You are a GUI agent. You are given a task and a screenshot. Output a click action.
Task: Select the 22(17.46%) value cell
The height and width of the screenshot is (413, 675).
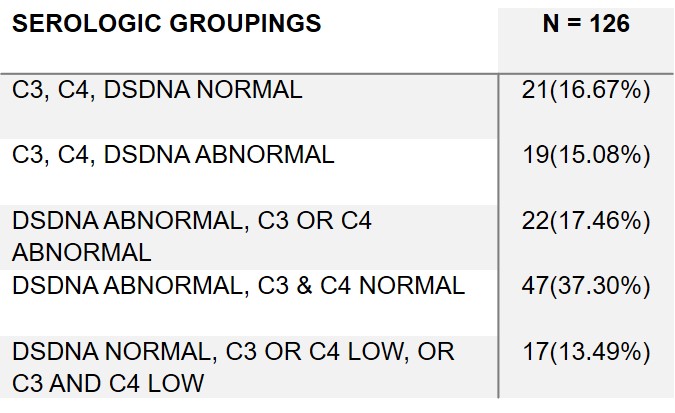point(586,221)
